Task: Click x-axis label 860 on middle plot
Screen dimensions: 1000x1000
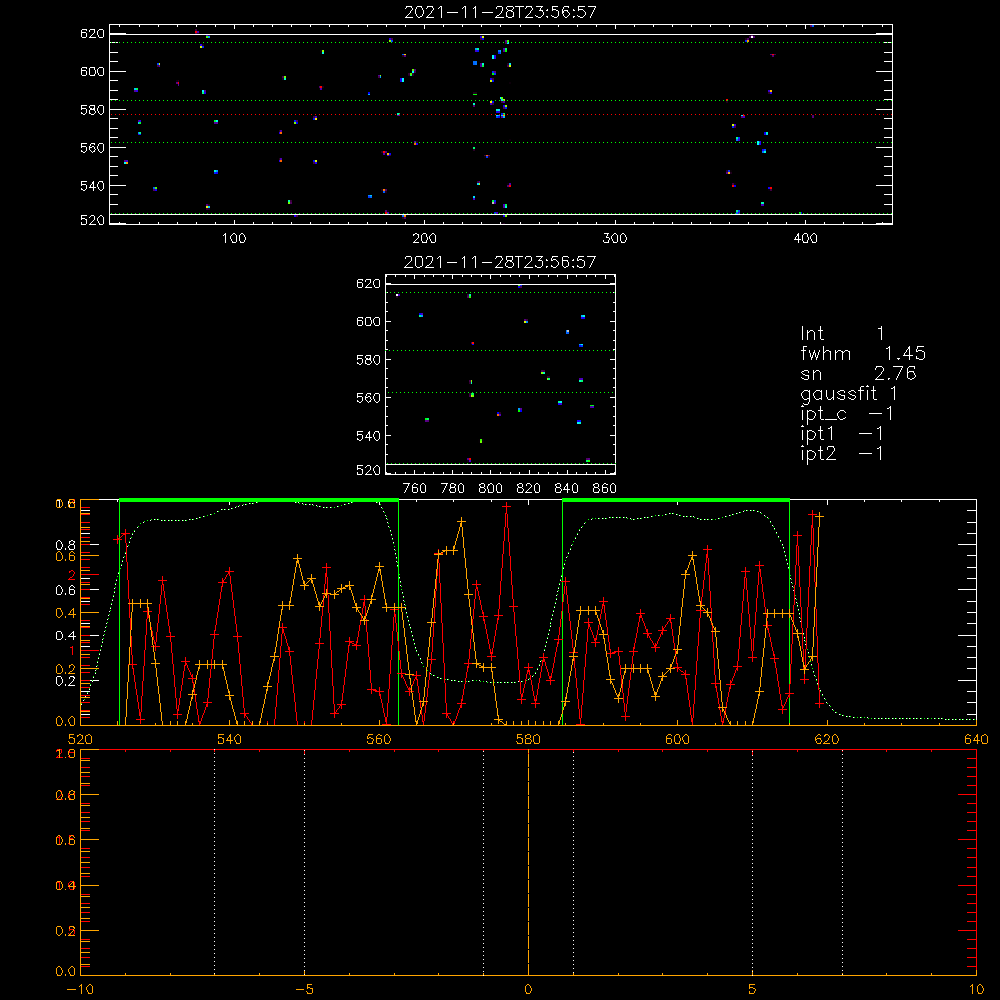Action: click(x=605, y=489)
